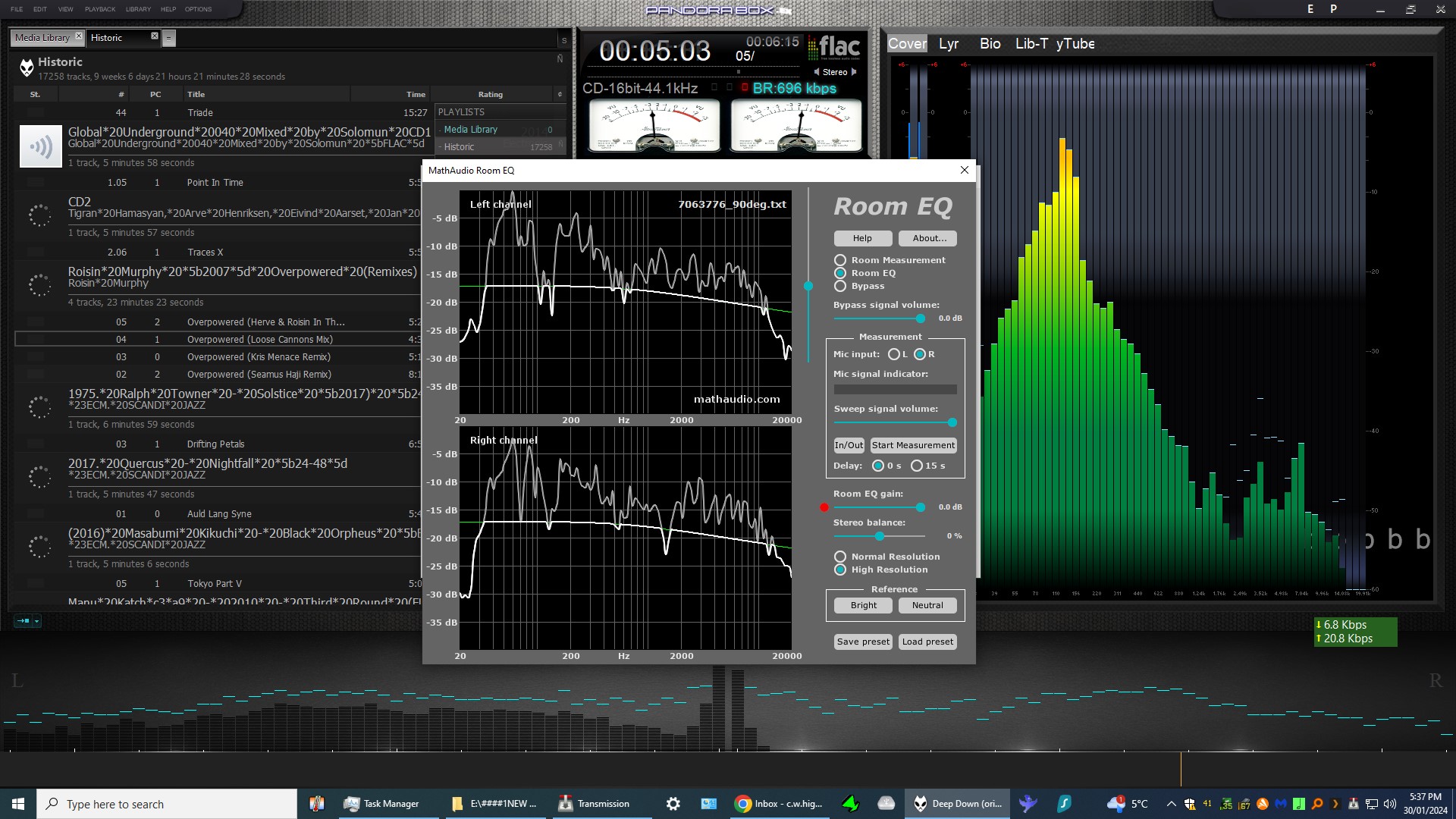Close the Historic playlist tab
1456x819 pixels.
point(155,36)
